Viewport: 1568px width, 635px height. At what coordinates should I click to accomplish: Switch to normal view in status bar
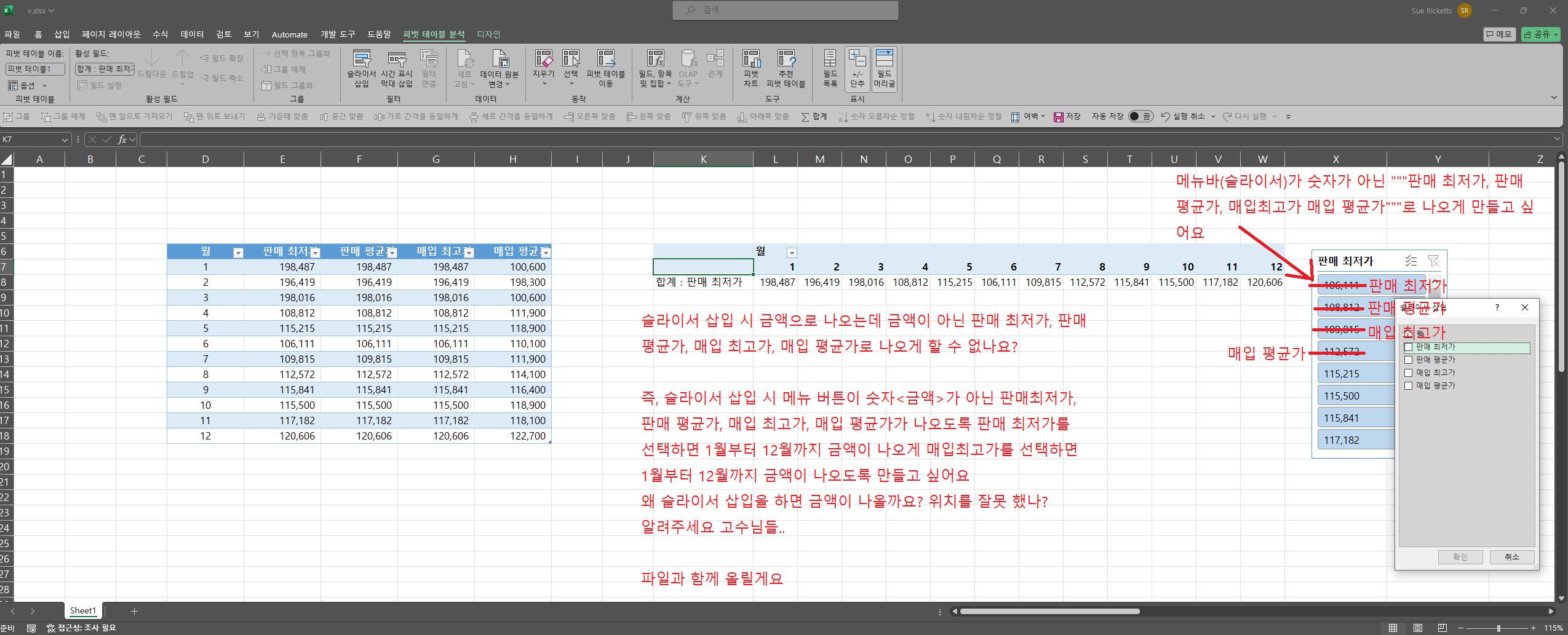click(1393, 628)
